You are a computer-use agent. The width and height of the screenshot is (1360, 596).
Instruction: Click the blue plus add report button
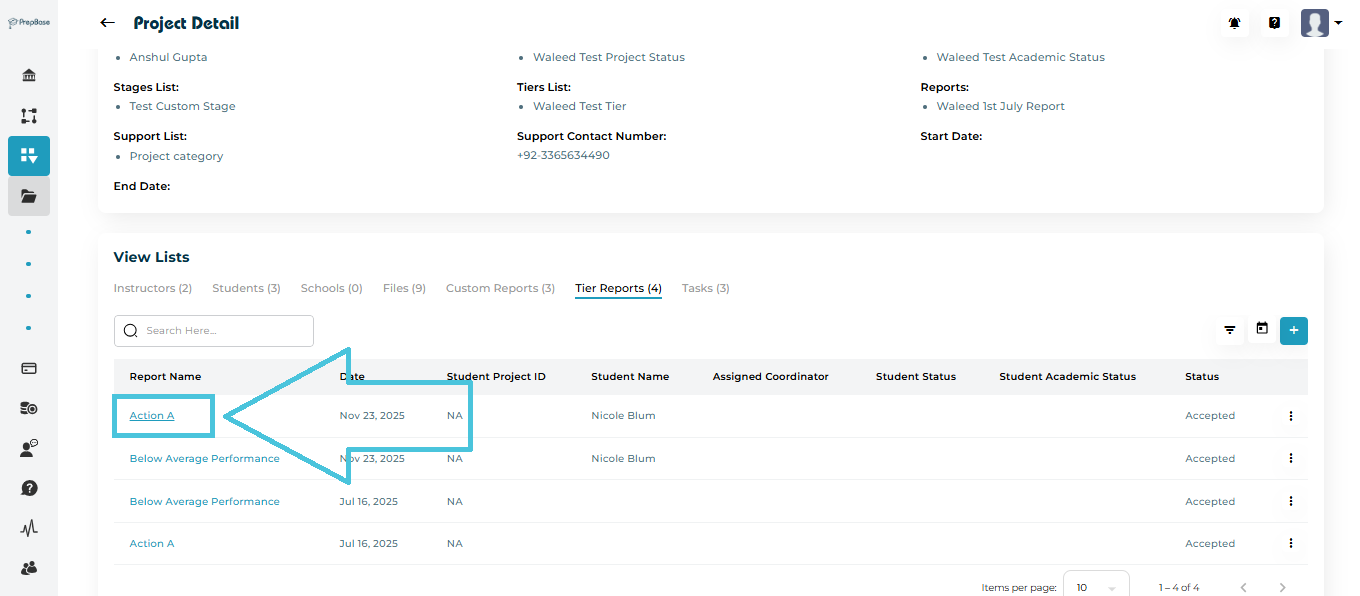(1294, 330)
